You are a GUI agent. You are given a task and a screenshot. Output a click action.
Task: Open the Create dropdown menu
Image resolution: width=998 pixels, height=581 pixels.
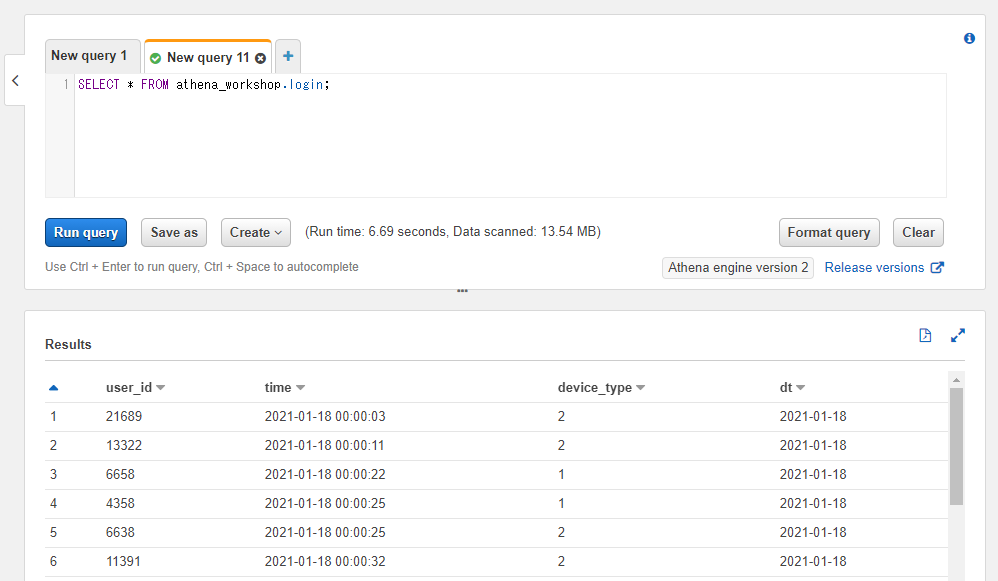[255, 232]
